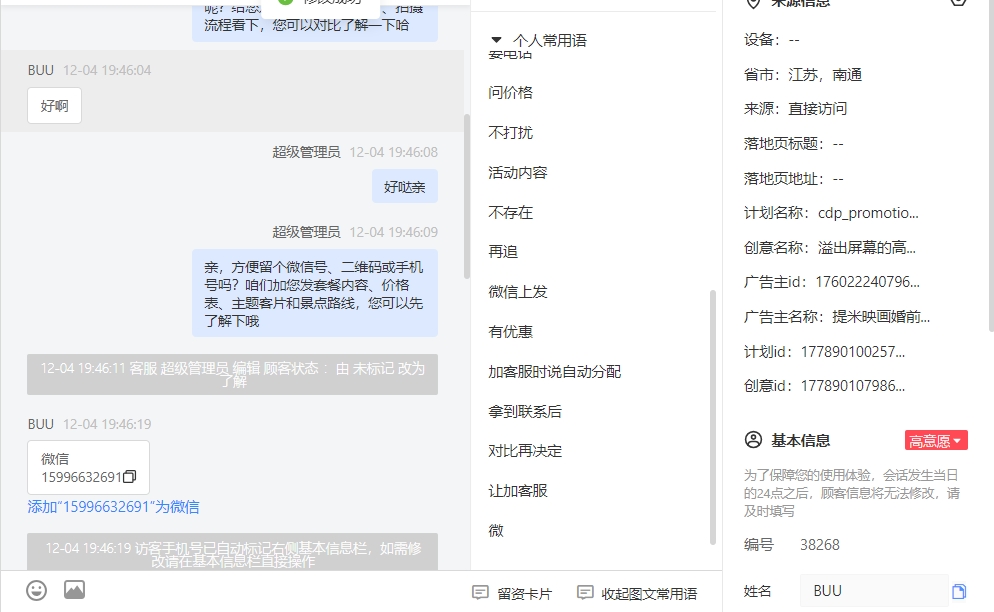Click the 落地页地址 info row
This screenshot has width=994, height=612.
794,179
